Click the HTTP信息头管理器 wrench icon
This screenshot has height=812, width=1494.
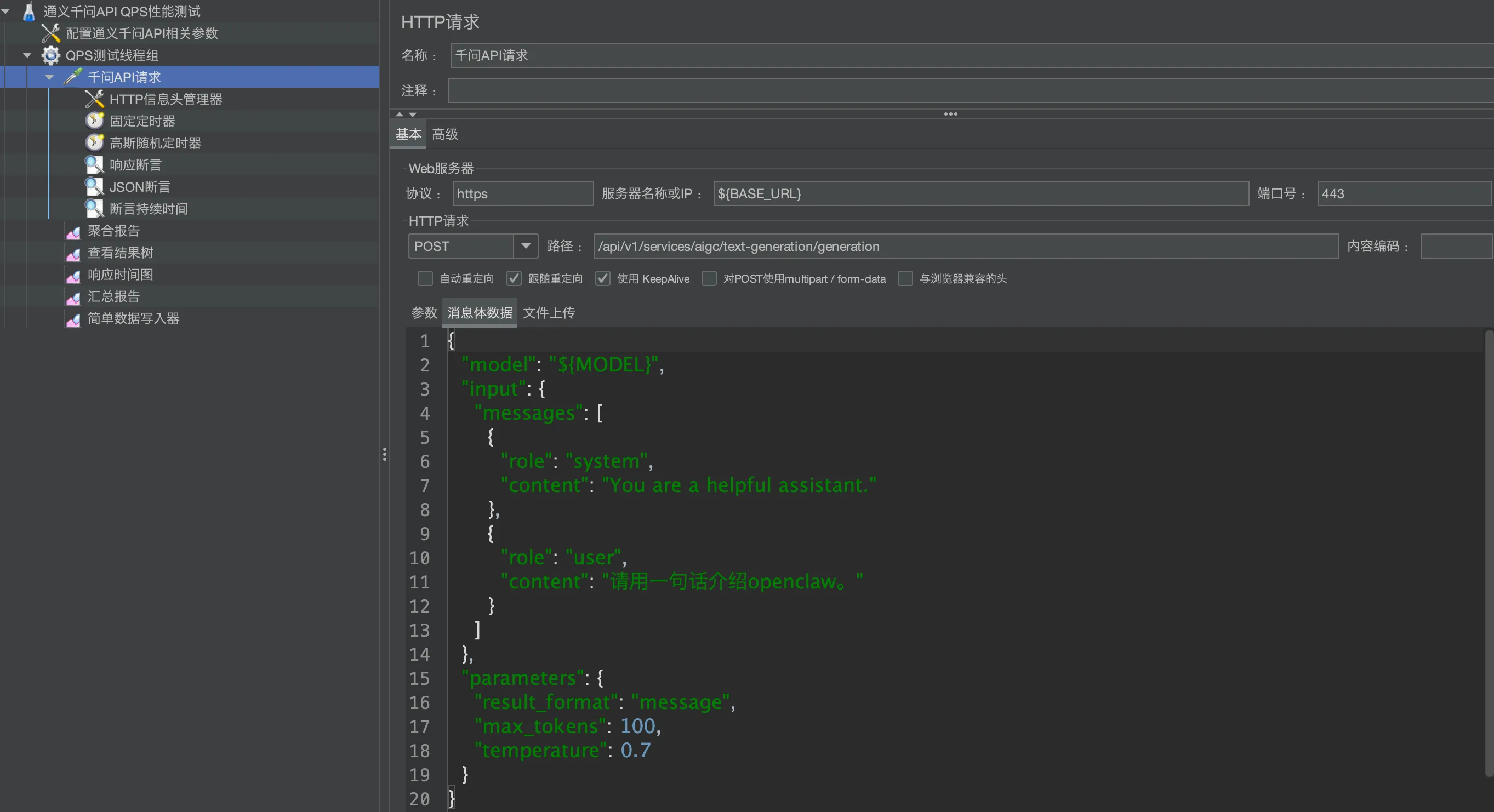[x=94, y=99]
